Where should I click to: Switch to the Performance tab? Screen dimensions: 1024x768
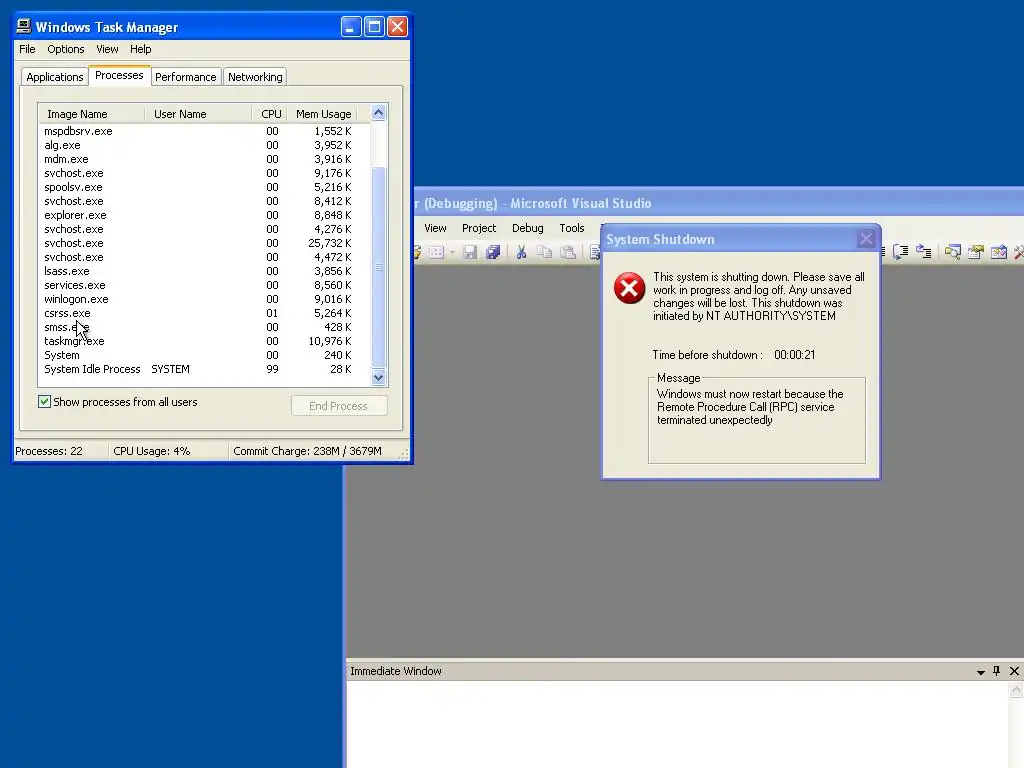click(x=185, y=77)
